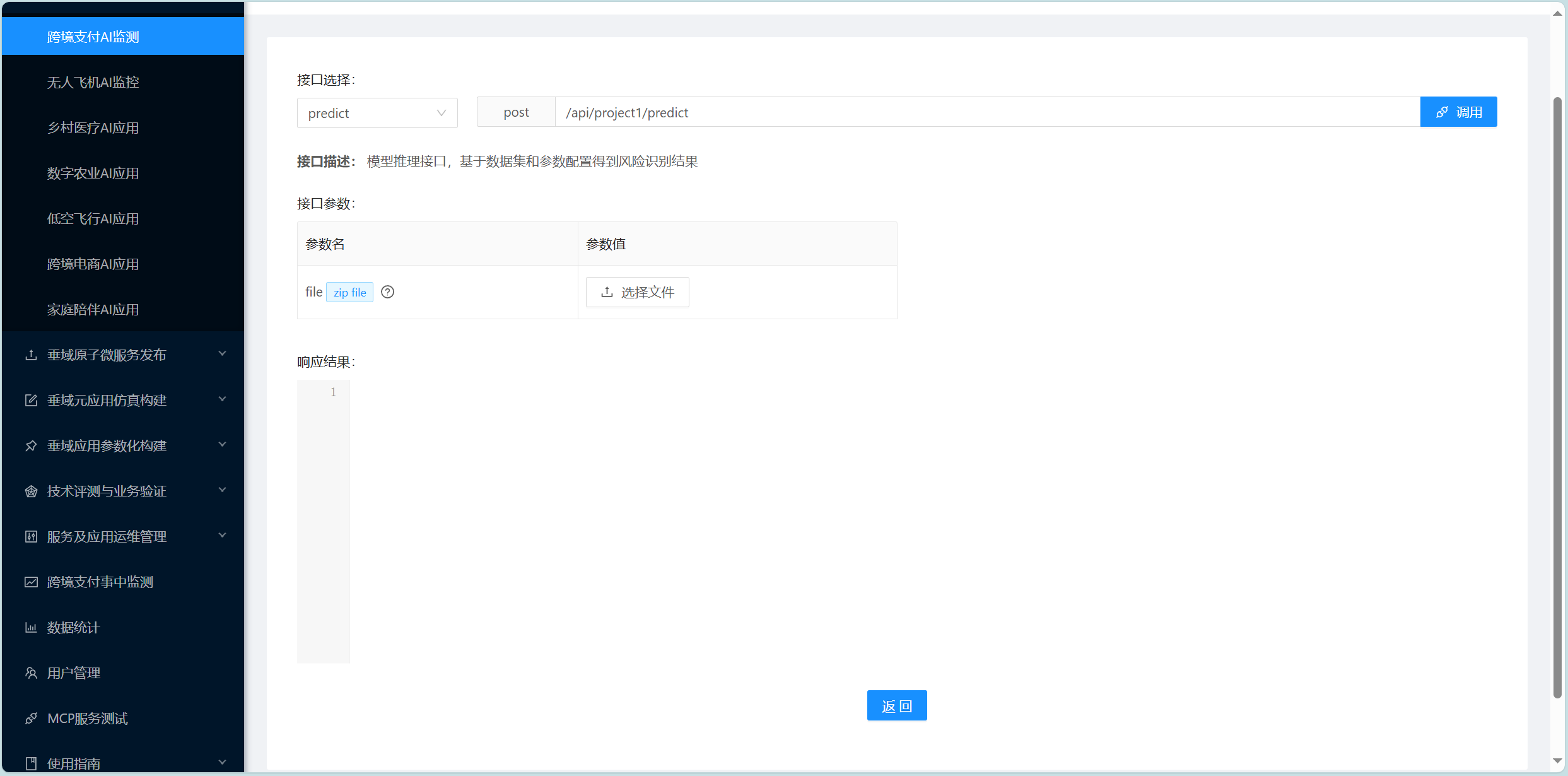Expand the 垂域应用参数化构建 submenu chevron

(x=222, y=445)
